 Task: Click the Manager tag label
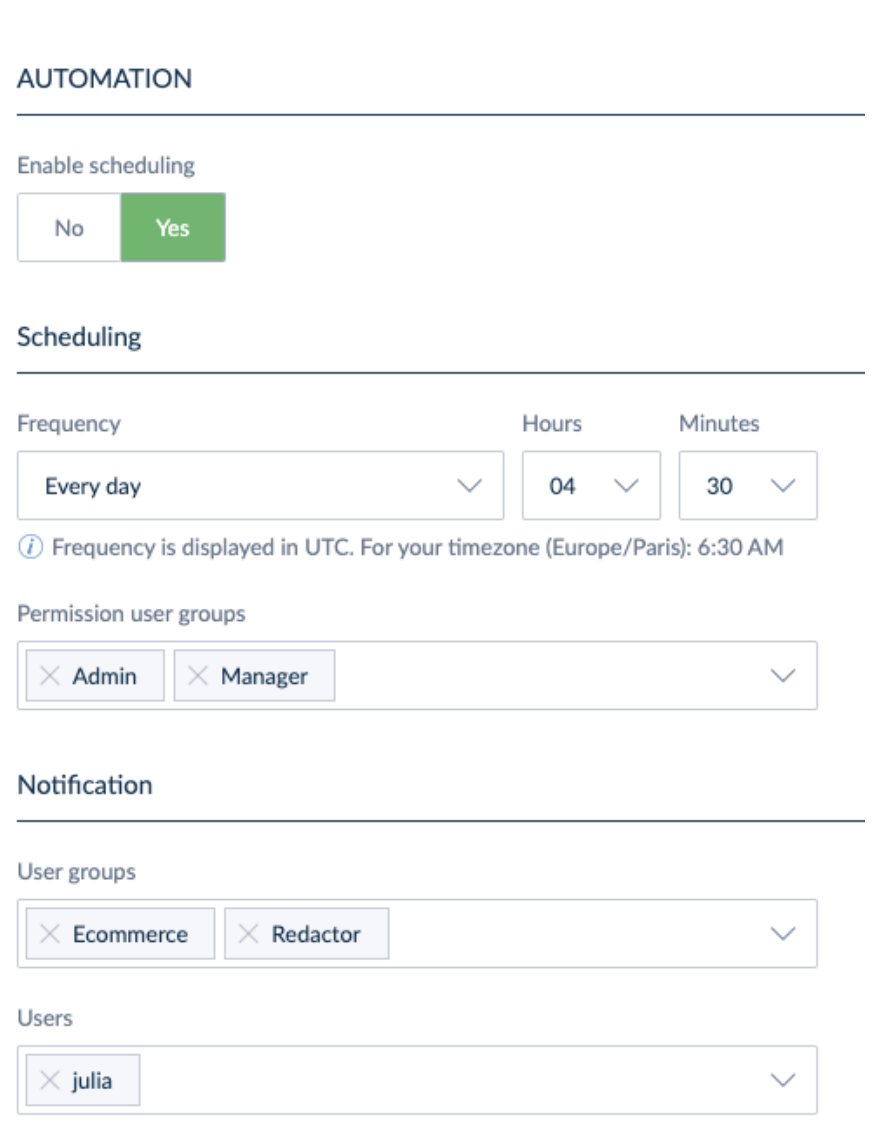point(264,676)
